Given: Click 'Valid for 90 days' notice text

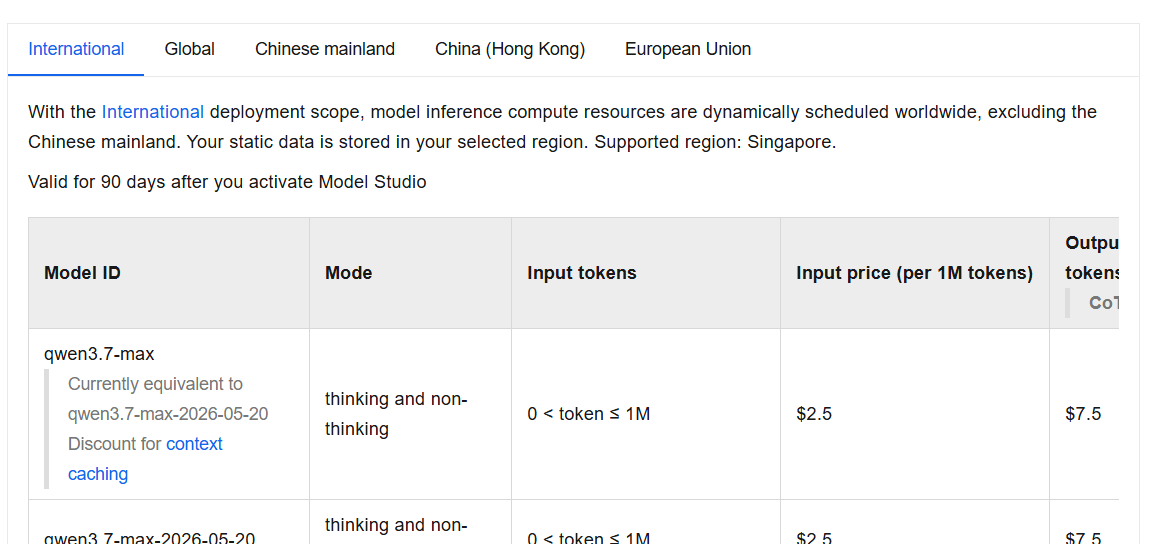Looking at the screenshot, I should coord(227,181).
